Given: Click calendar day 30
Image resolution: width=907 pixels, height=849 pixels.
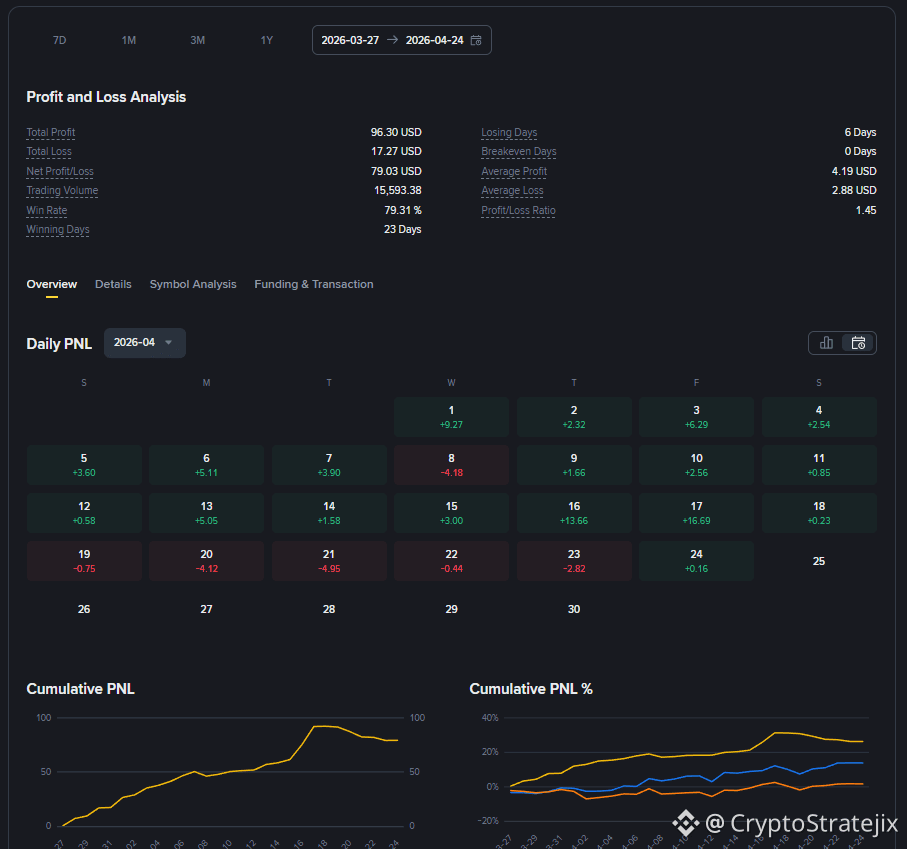Looking at the screenshot, I should point(574,609).
